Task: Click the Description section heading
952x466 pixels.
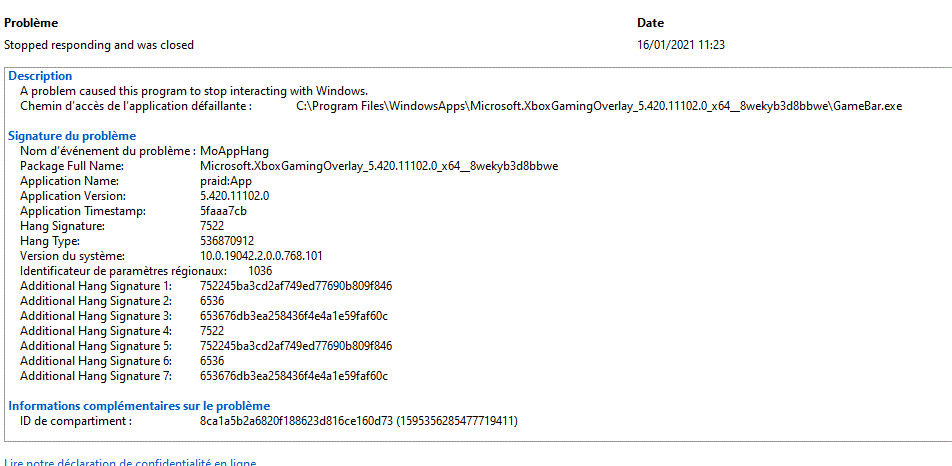Action: pos(40,76)
